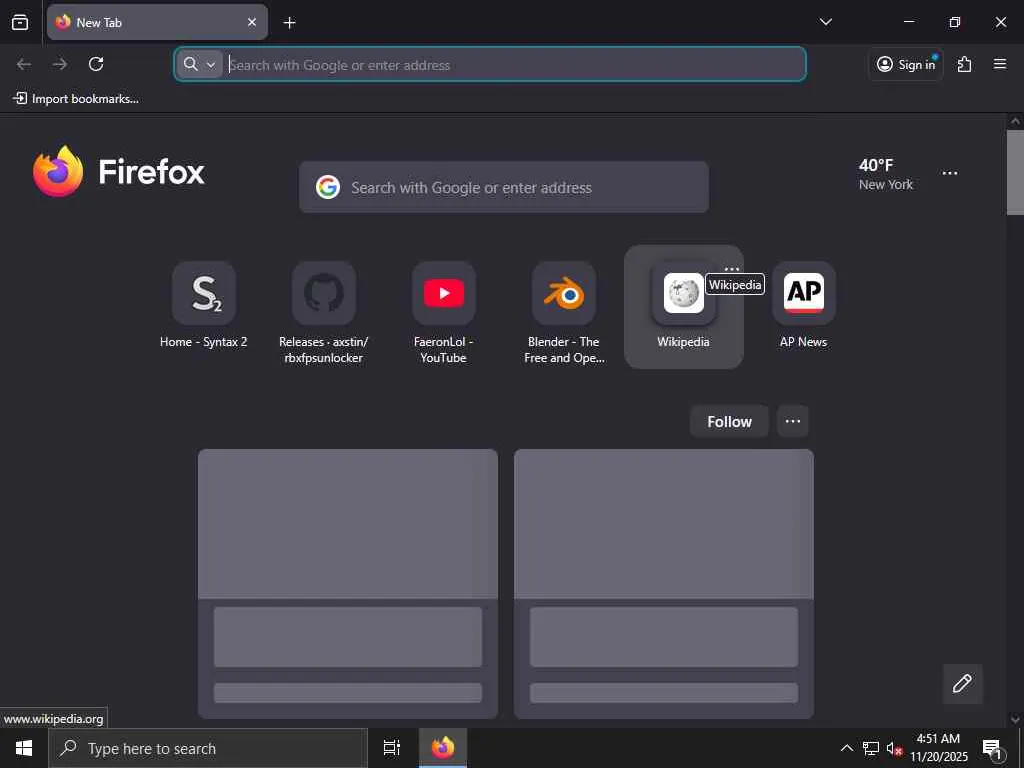This screenshot has height=768, width=1024.
Task: Open the network tray icon
Action: tap(871, 748)
